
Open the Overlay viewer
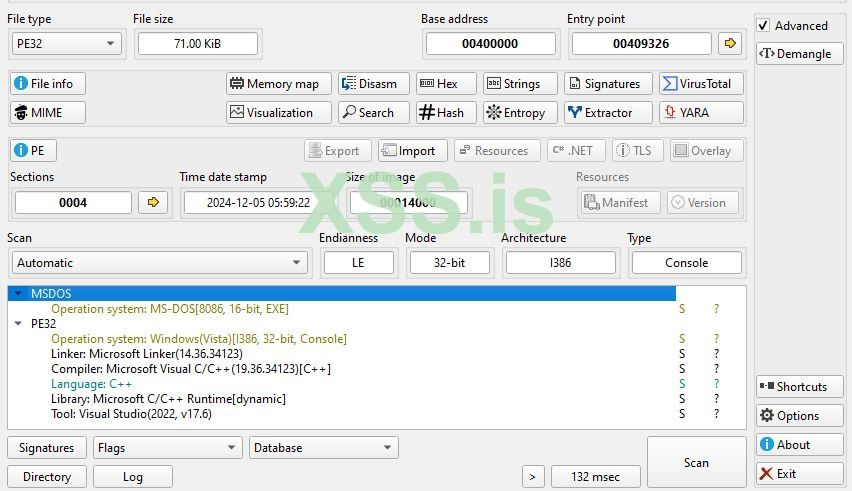[707, 150]
